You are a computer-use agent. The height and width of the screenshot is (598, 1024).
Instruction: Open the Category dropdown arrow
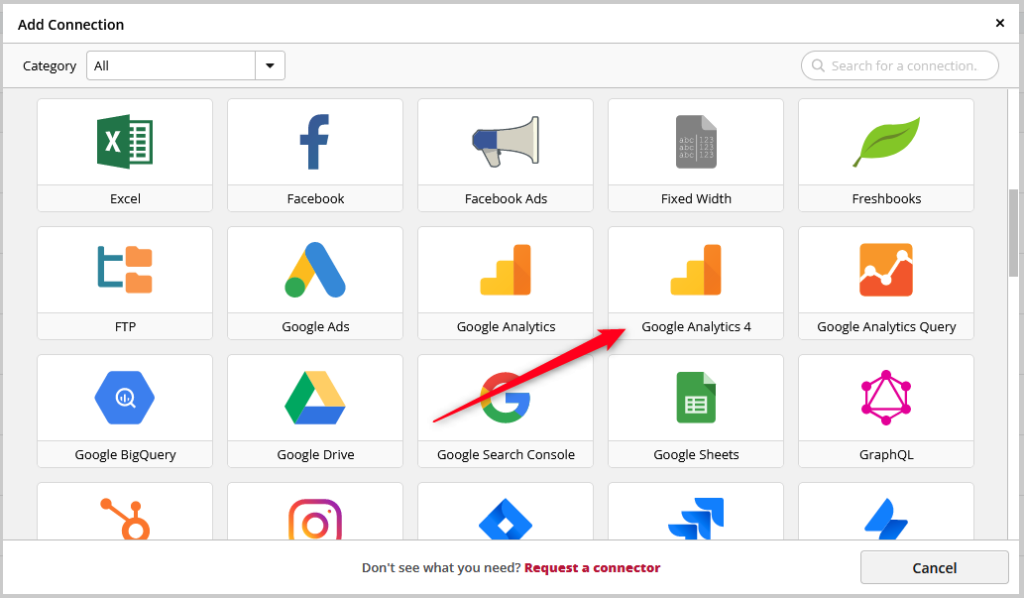tap(270, 65)
